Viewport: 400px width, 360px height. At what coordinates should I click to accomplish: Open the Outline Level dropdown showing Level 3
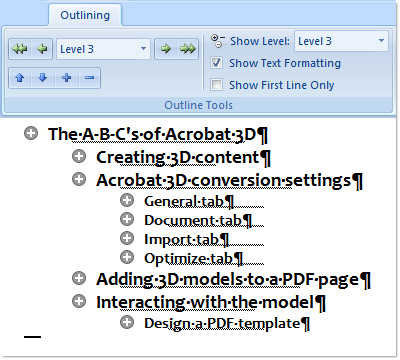point(103,49)
